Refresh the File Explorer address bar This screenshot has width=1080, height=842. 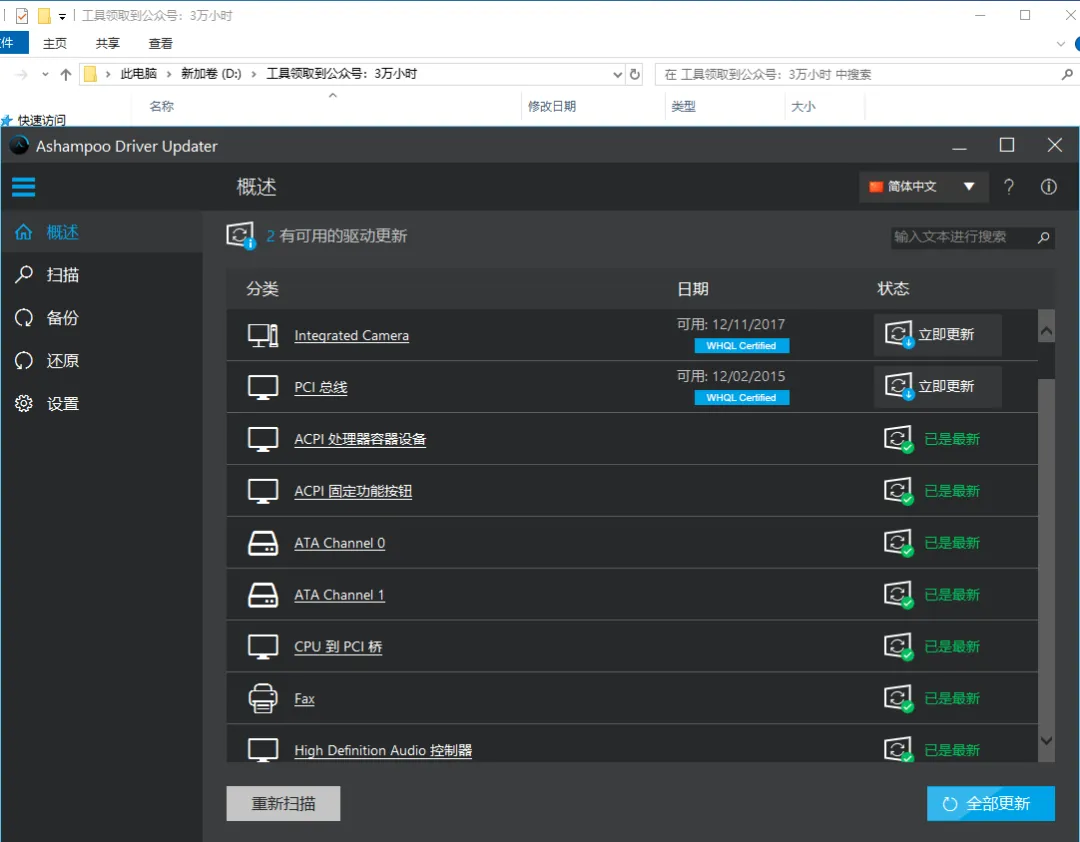point(634,74)
